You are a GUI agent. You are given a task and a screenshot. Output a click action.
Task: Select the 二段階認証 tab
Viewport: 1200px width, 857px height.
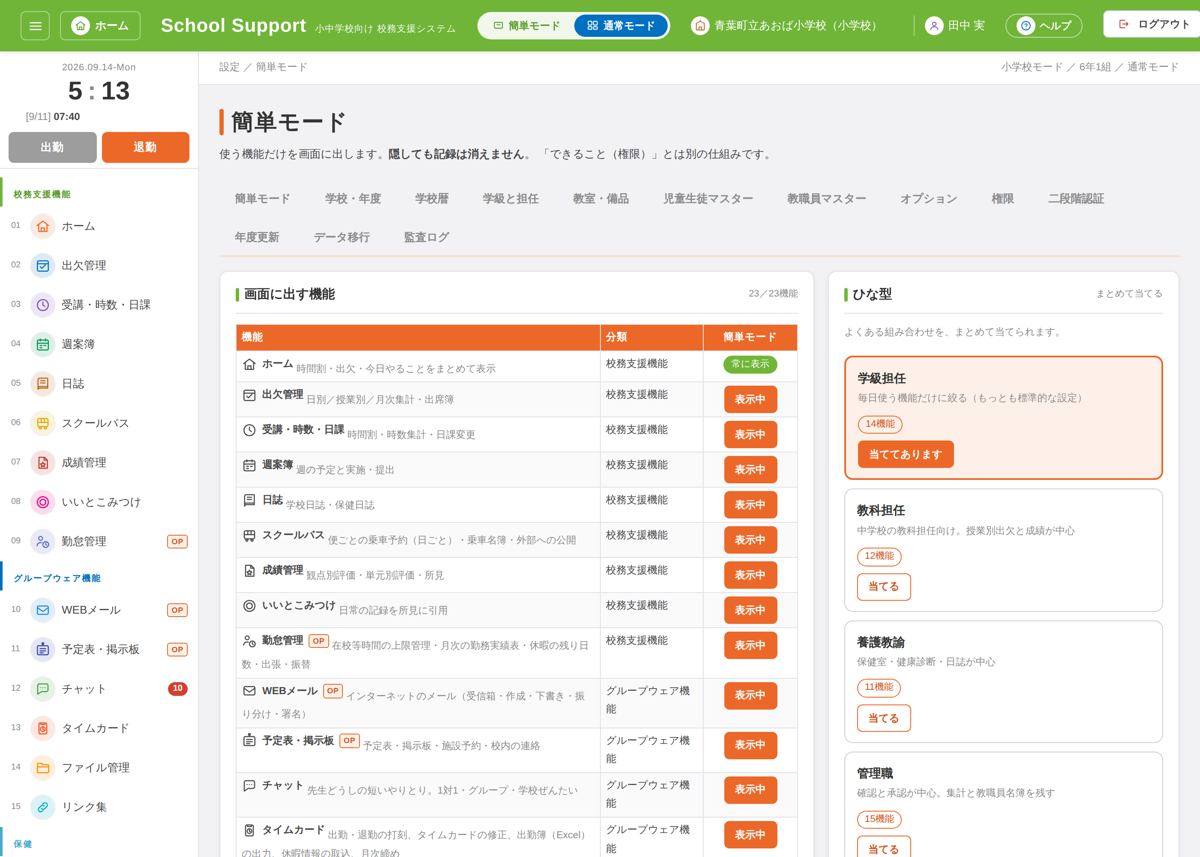point(1076,199)
